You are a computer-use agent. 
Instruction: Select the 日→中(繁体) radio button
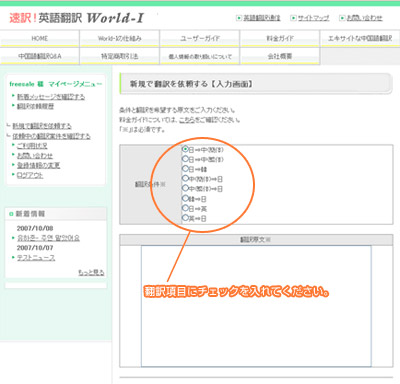tap(185, 159)
